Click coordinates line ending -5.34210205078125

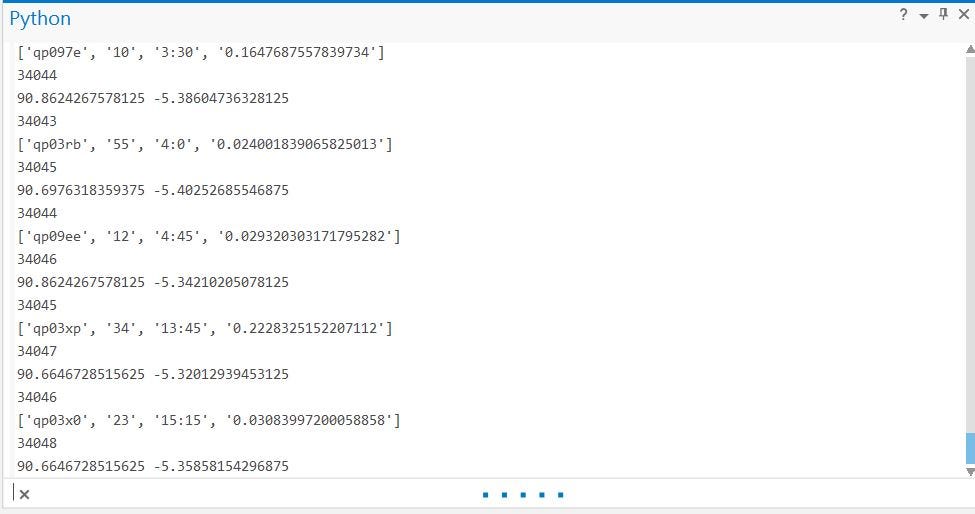pos(153,282)
